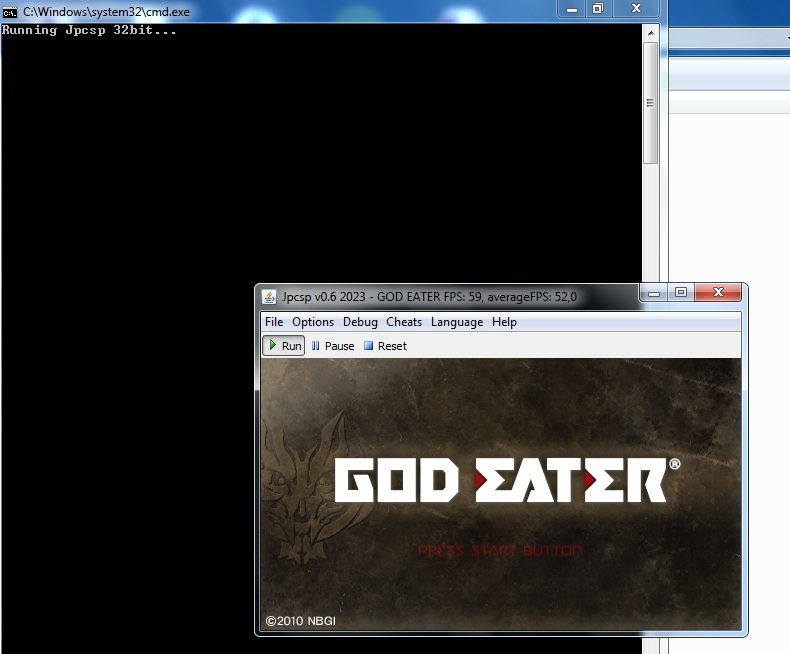Viewport: 790px width, 654px height.
Task: Restore down the cmd.exe window
Action: click(x=597, y=9)
